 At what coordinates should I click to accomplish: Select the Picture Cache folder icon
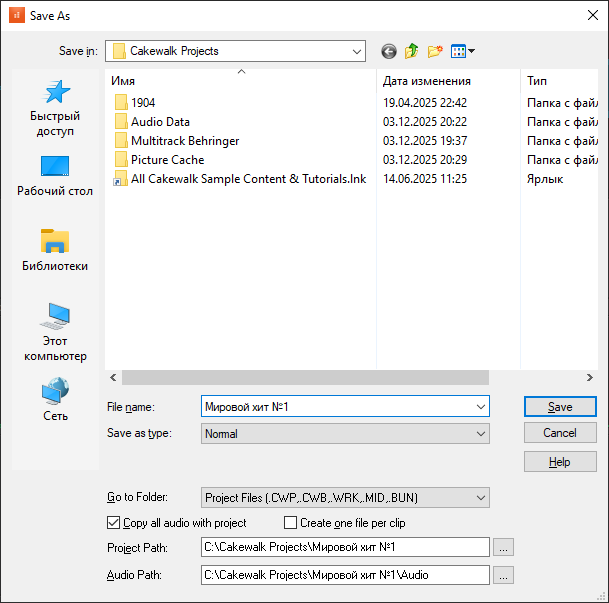(121, 160)
